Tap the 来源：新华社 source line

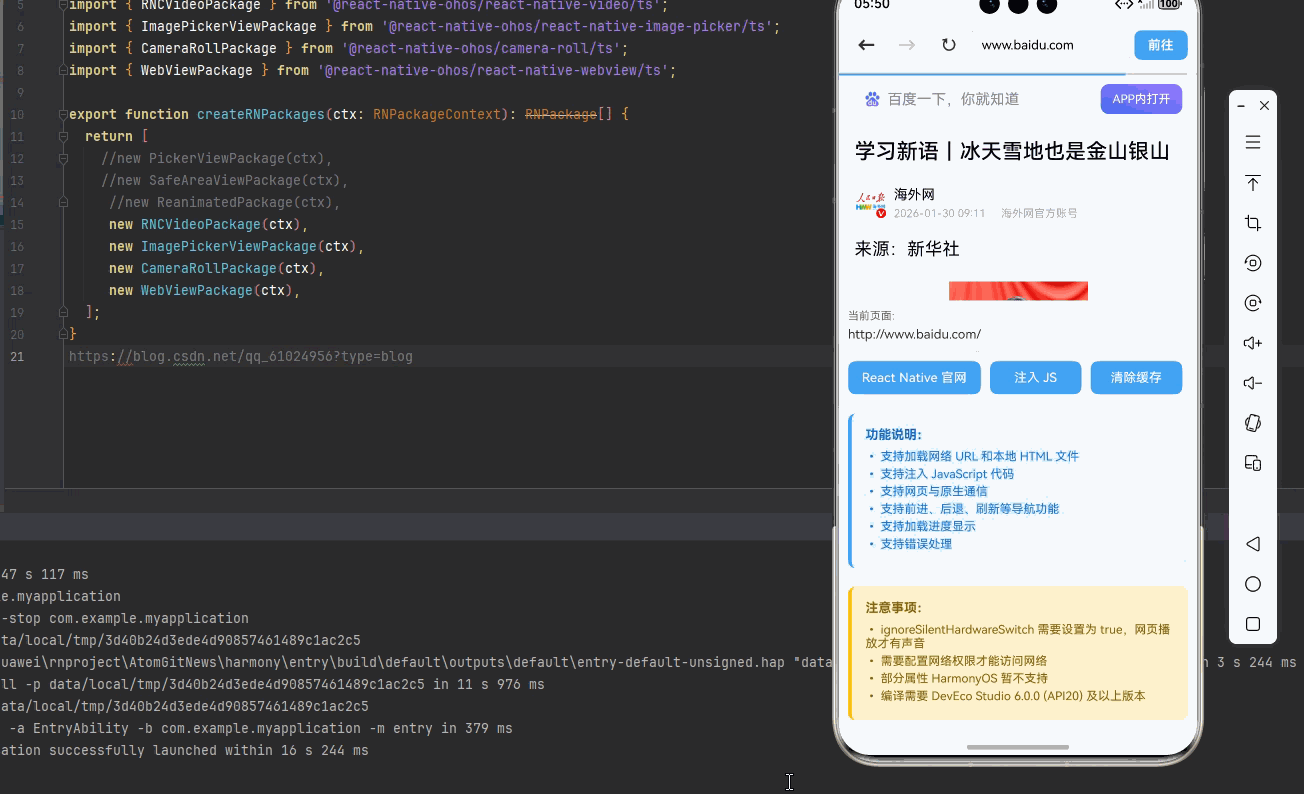907,249
